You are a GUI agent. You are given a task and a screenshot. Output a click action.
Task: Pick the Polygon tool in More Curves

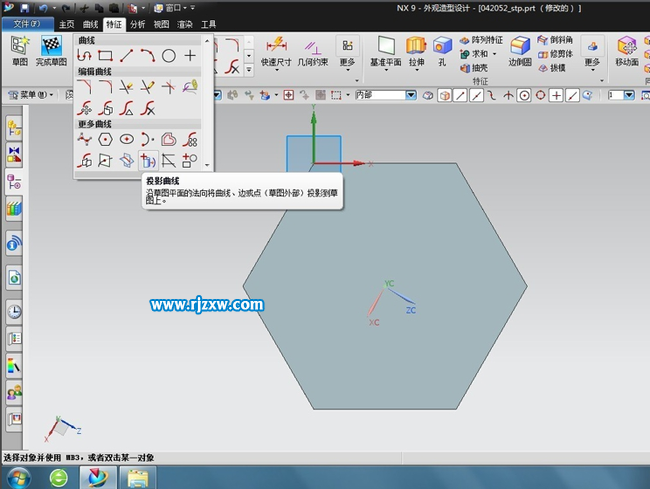(105, 139)
